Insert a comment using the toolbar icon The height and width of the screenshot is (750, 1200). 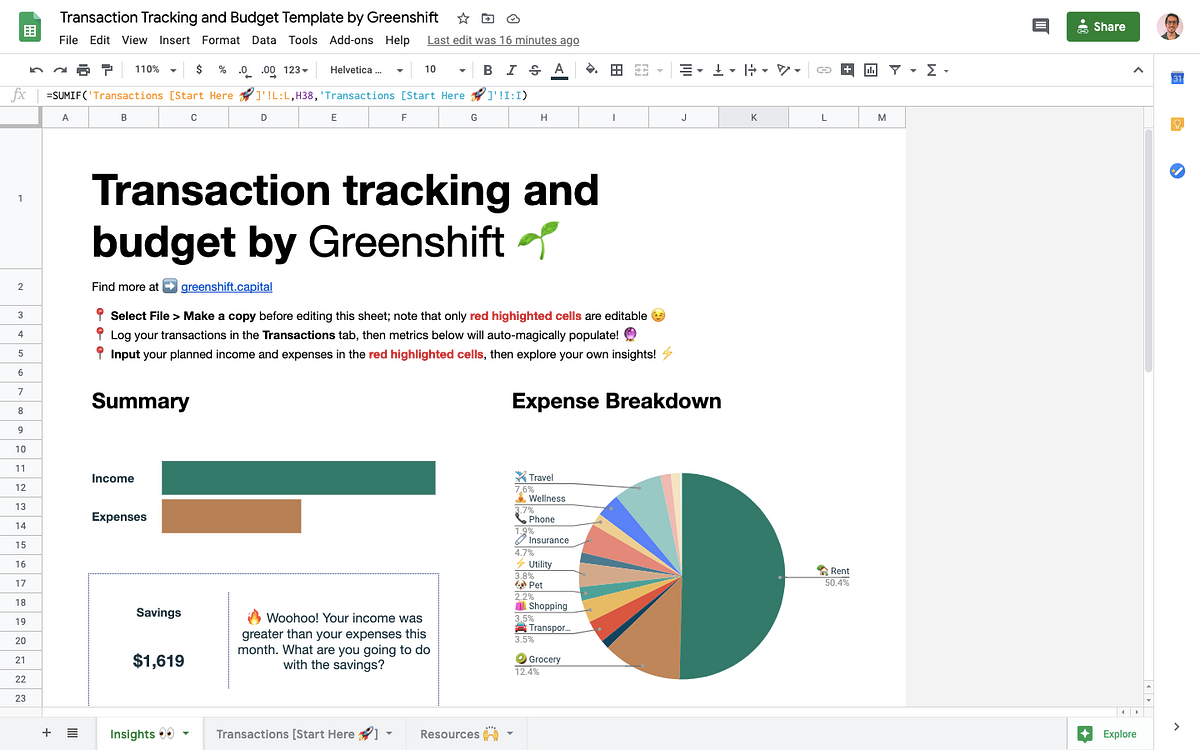848,70
